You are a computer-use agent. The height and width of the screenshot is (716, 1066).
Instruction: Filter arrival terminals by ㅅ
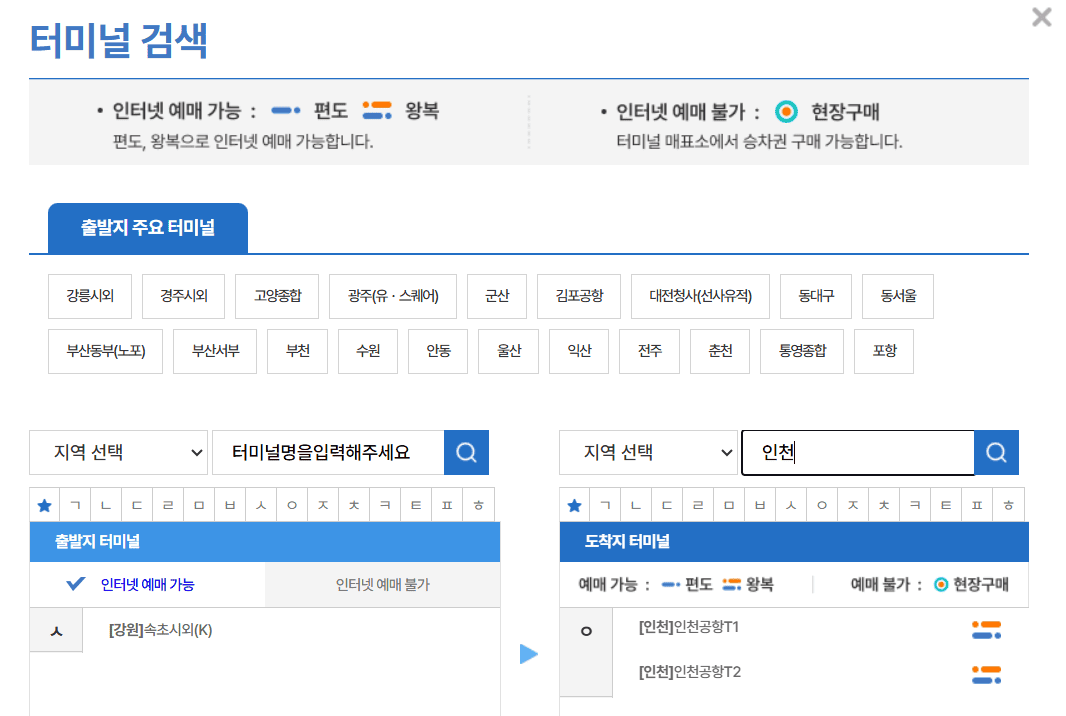pos(791,505)
